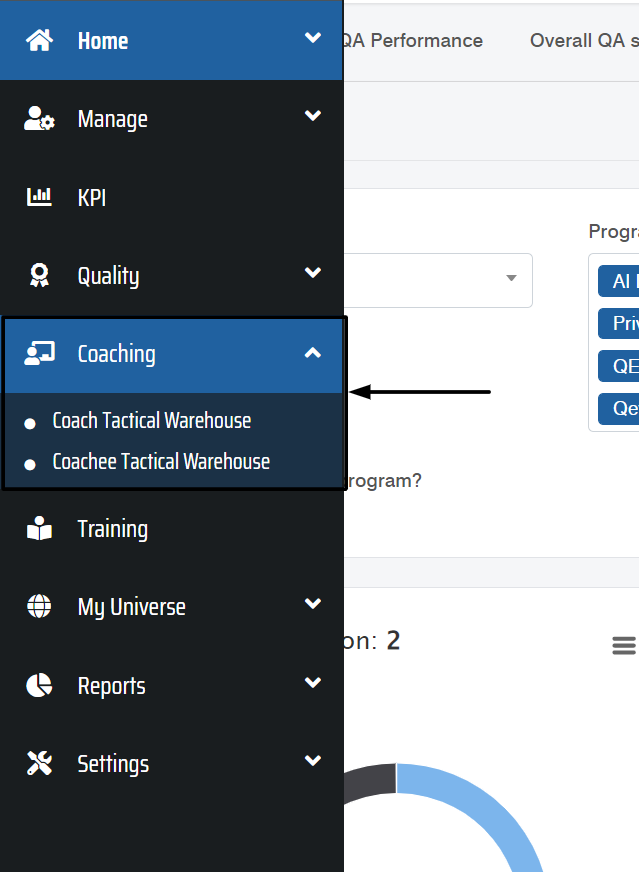Image resolution: width=639 pixels, height=872 pixels.
Task: Select the Manage menu label
Action: click(x=113, y=119)
